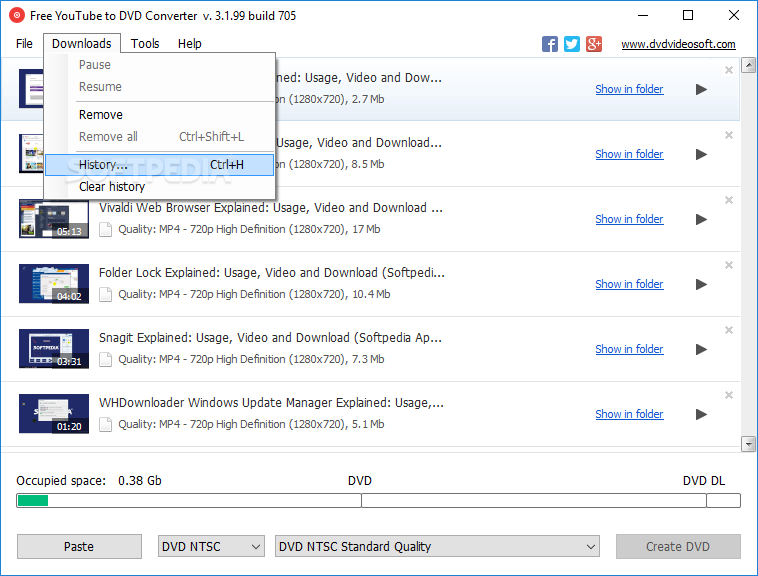The width and height of the screenshot is (758, 576).
Task: Click the occupied space progress bar
Action: point(379,501)
